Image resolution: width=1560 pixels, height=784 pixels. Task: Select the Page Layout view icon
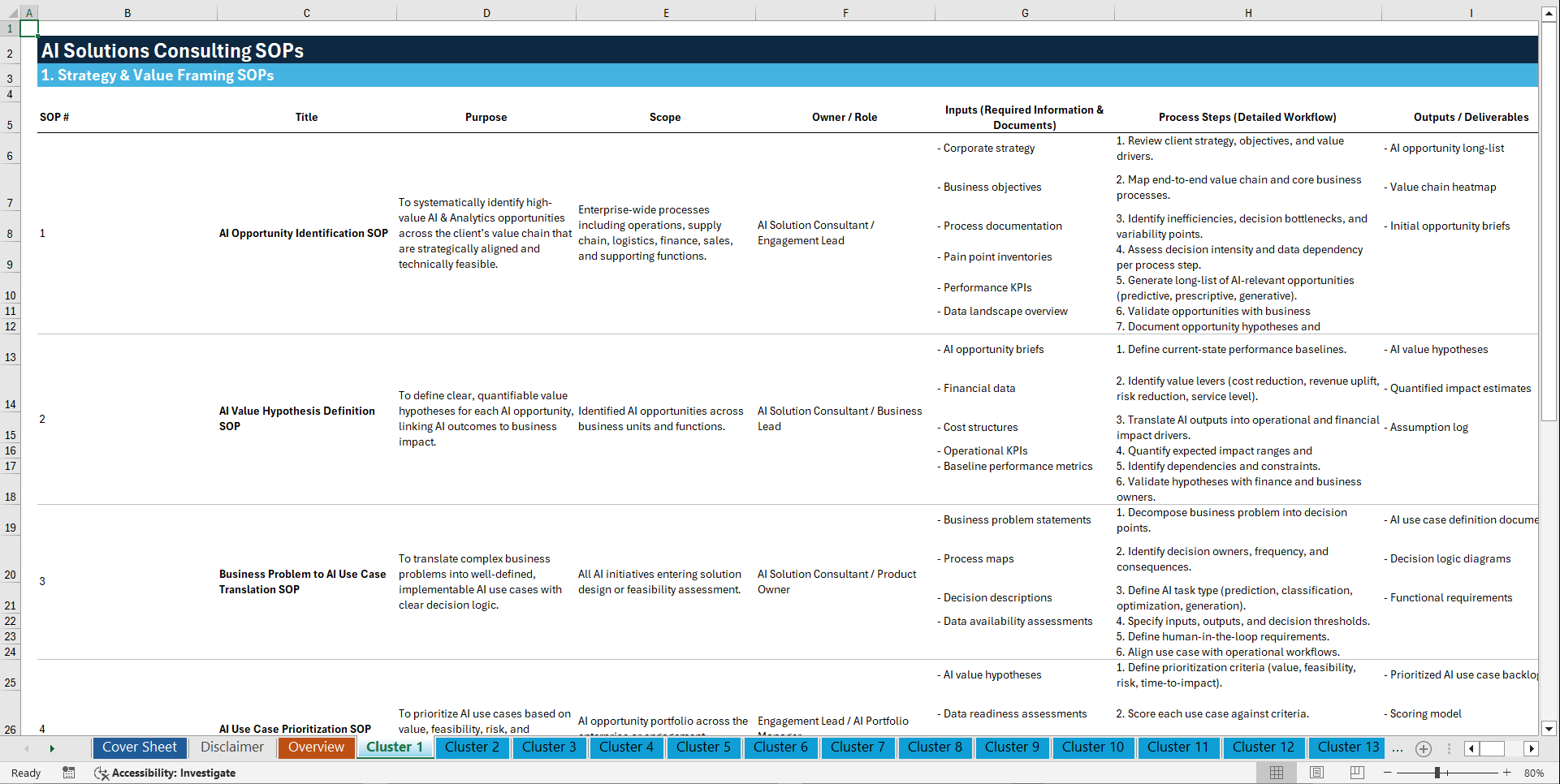[x=1316, y=773]
